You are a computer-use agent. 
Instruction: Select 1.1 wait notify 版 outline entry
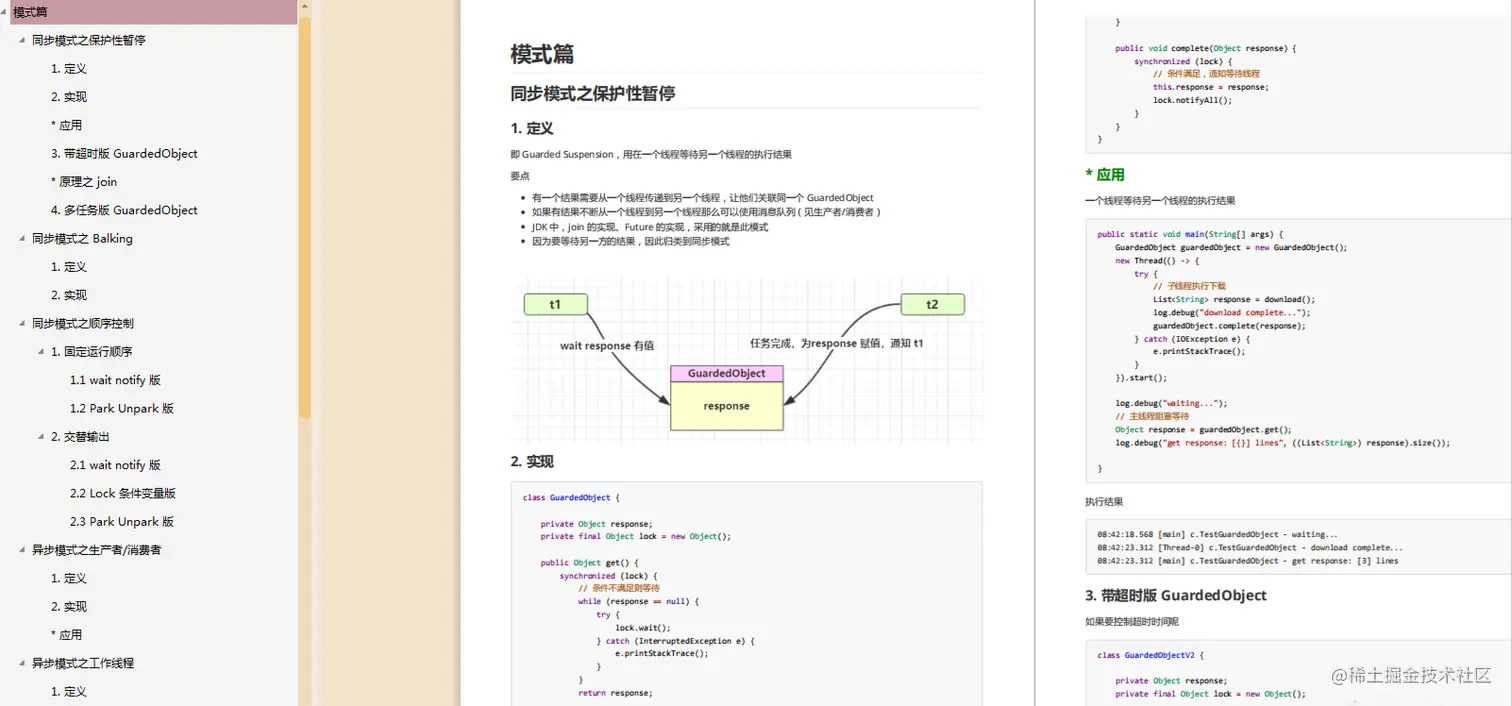coord(115,380)
